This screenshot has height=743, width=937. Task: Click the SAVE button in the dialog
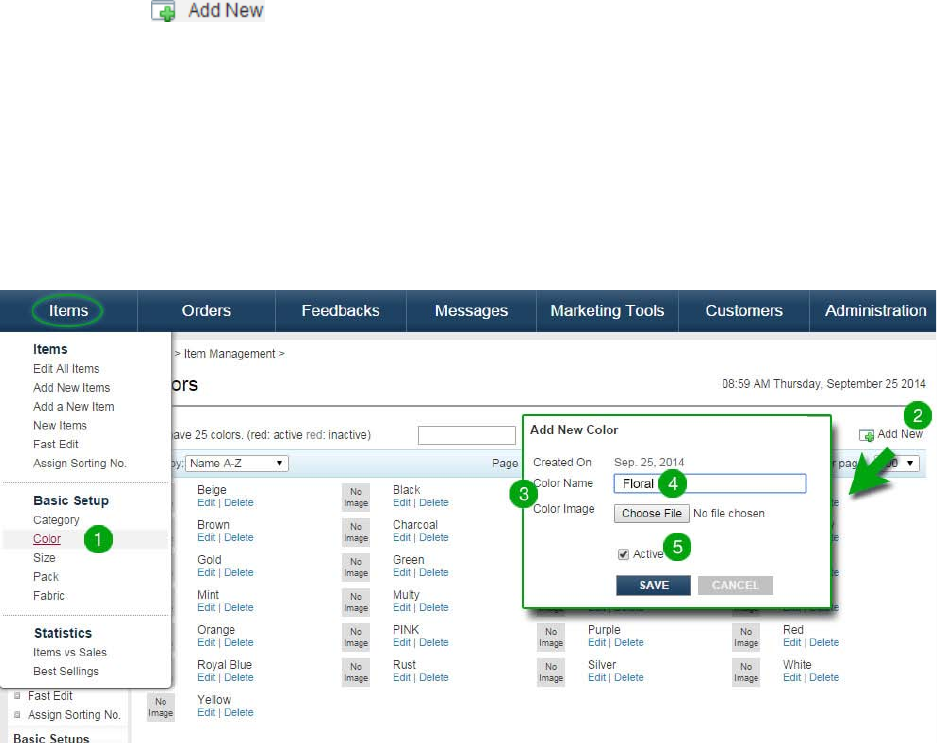(x=653, y=585)
